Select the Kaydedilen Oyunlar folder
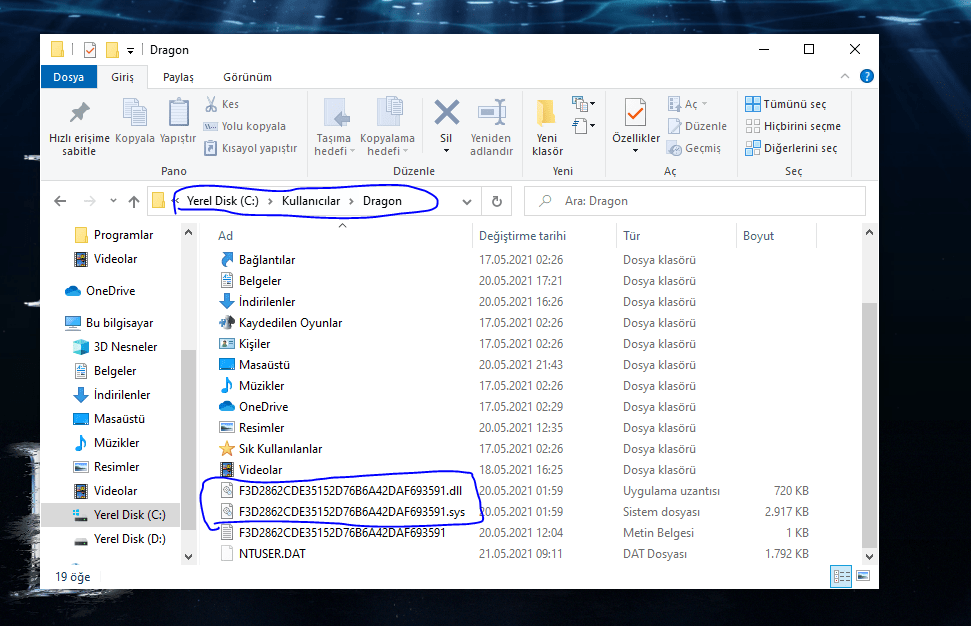Viewport: 971px width, 626px height. click(290, 323)
